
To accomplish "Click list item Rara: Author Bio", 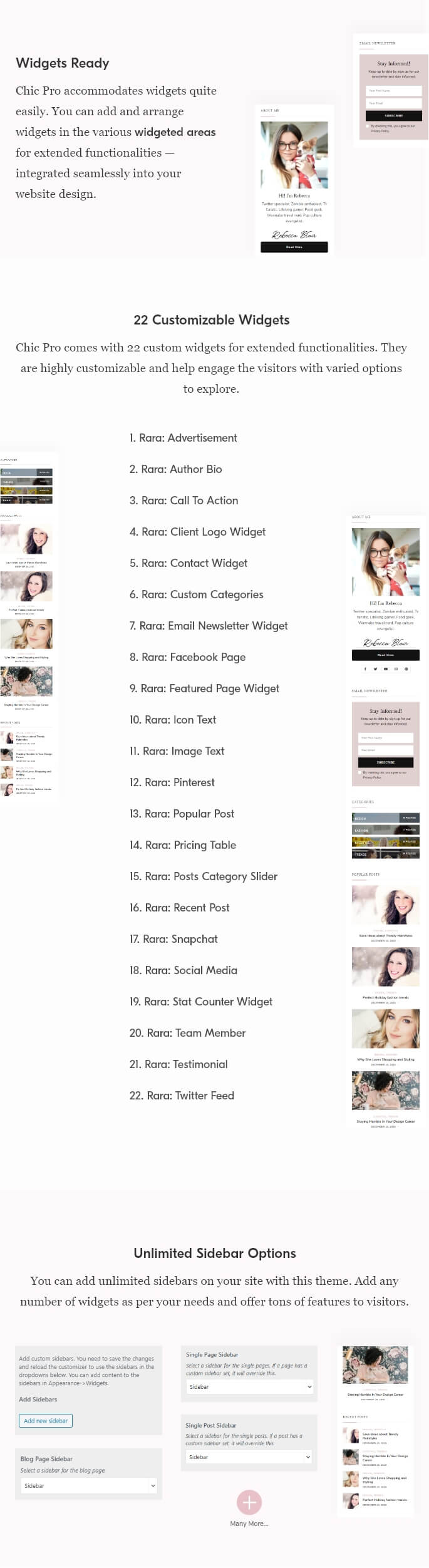I will tap(175, 469).
